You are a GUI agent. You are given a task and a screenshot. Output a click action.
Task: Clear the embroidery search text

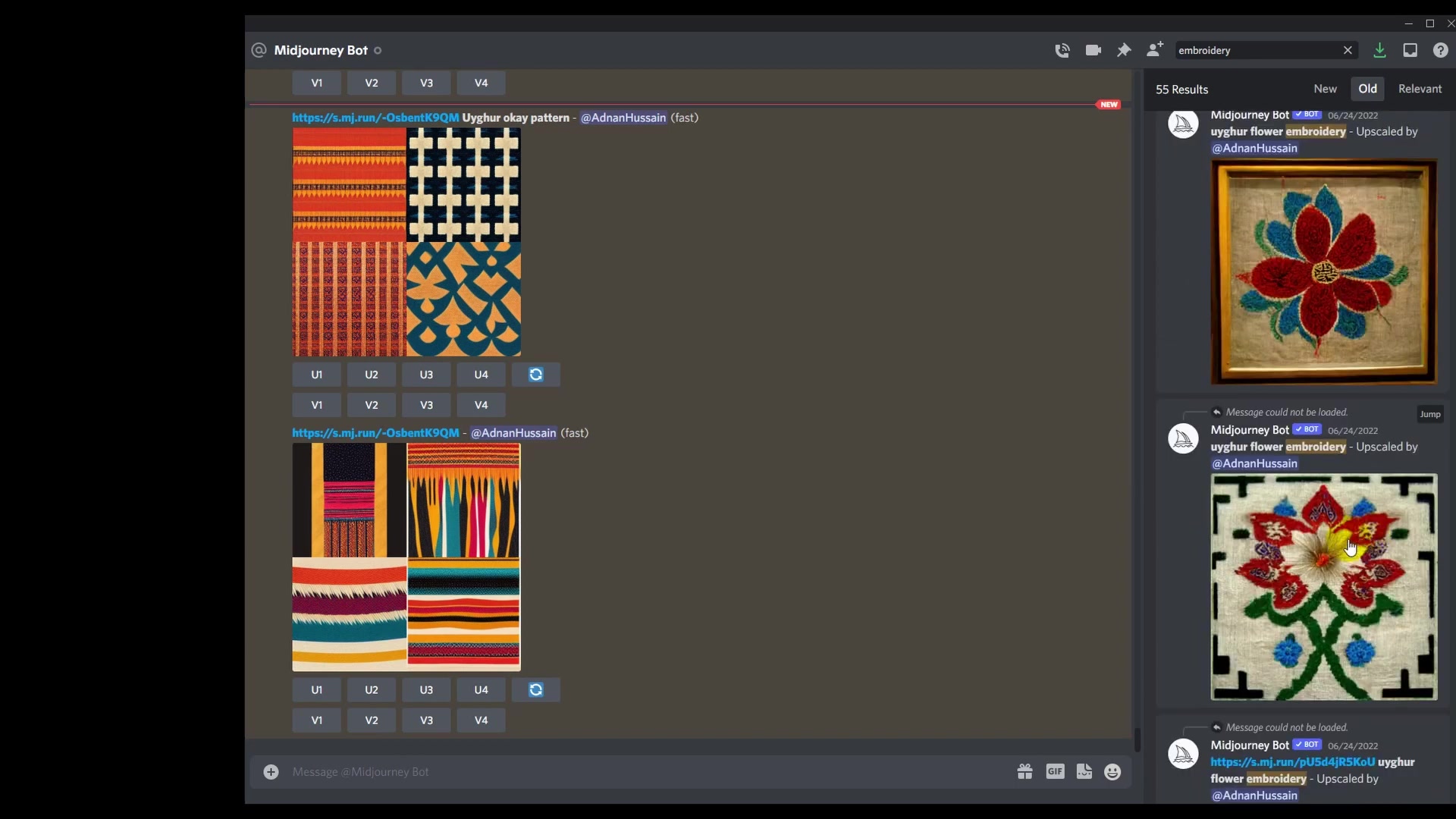click(x=1348, y=50)
